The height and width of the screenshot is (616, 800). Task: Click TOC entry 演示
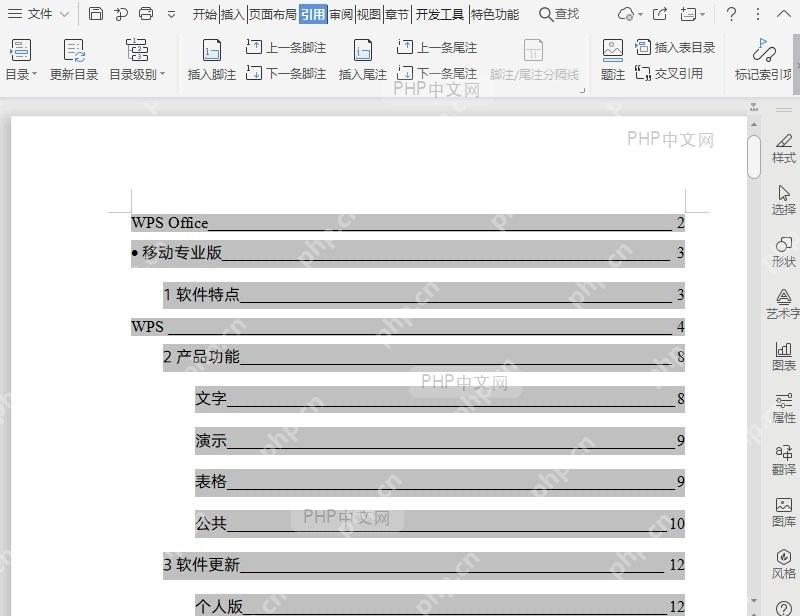tap(440, 440)
